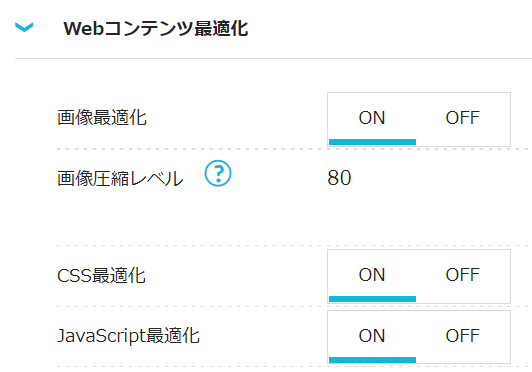
Task: Click empty area below the 画像圧縮レベル row
Action: [294, 219]
